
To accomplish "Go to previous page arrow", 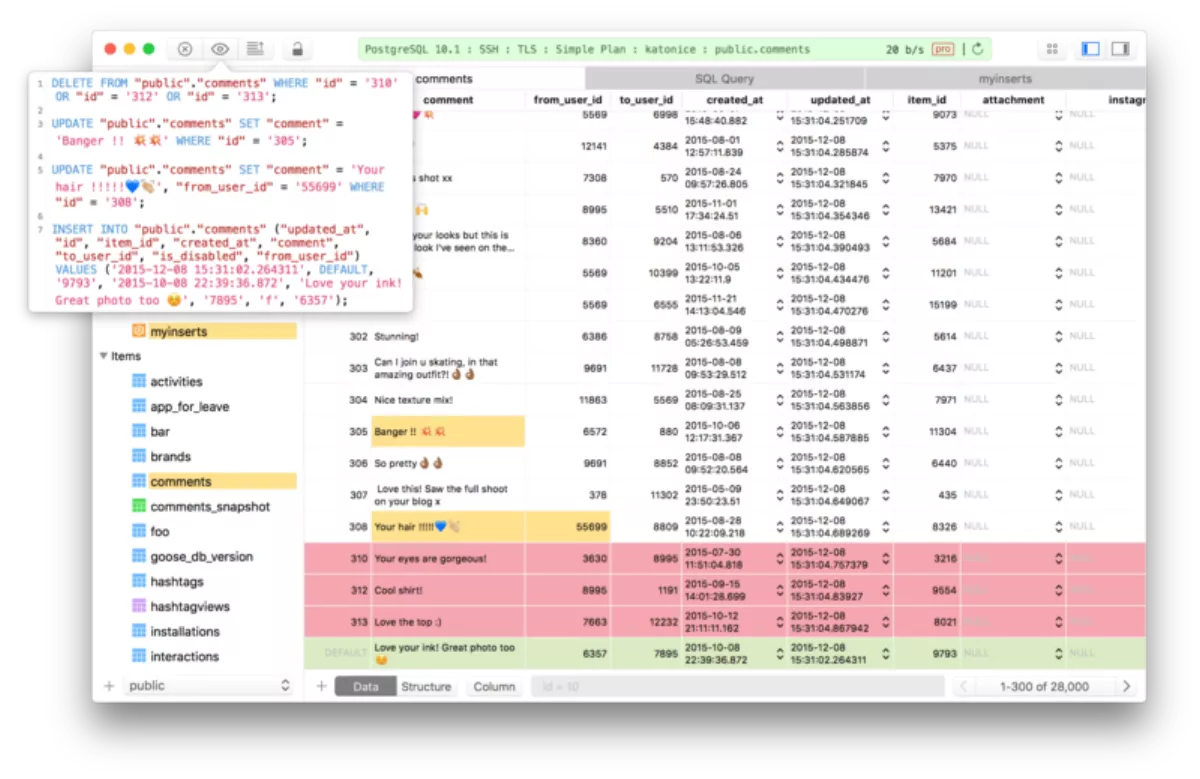I will [963, 686].
